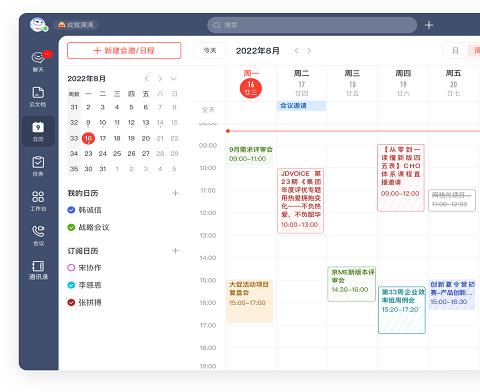The image size is (480, 392).
Task: Click the 我的日历 section heading
Action: click(x=83, y=193)
